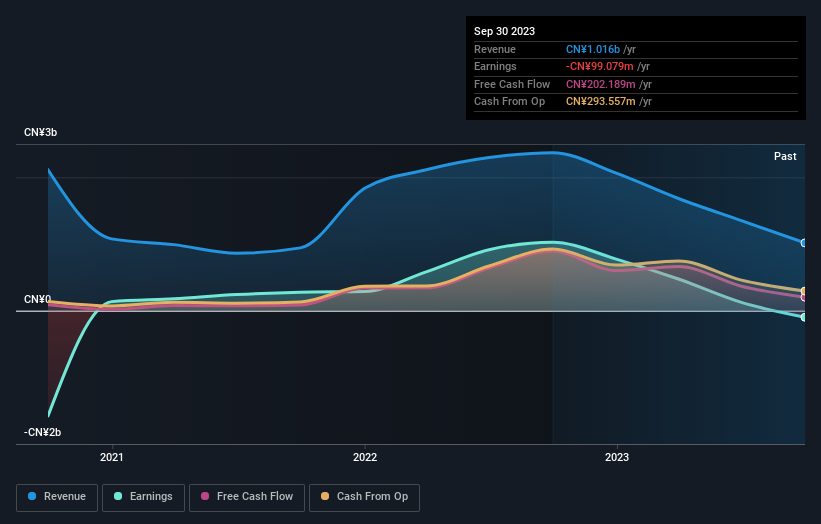Click the blue Revenue legend dot
The image size is (821, 524).
(32, 496)
